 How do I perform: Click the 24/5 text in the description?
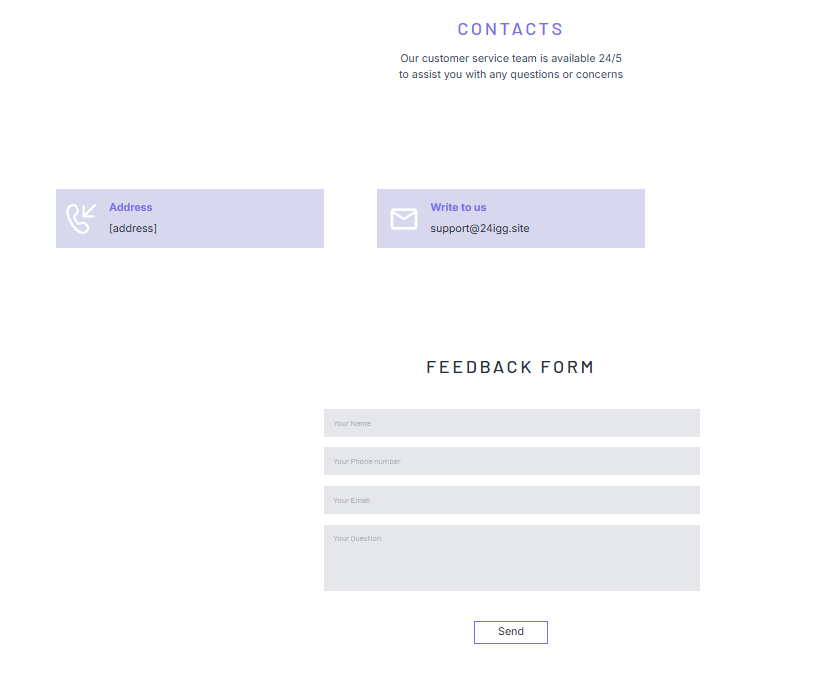[610, 58]
